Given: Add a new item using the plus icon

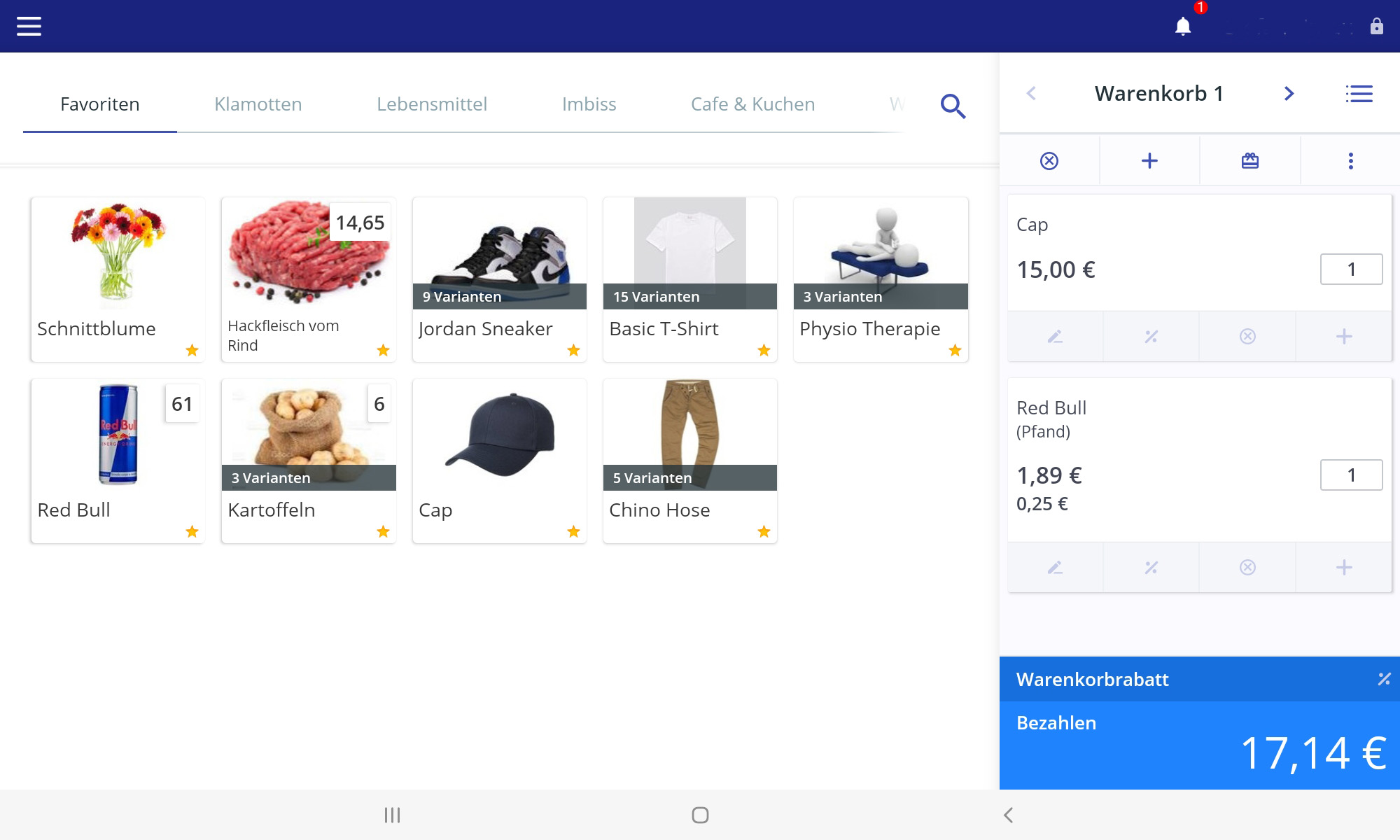Looking at the screenshot, I should (x=1149, y=160).
